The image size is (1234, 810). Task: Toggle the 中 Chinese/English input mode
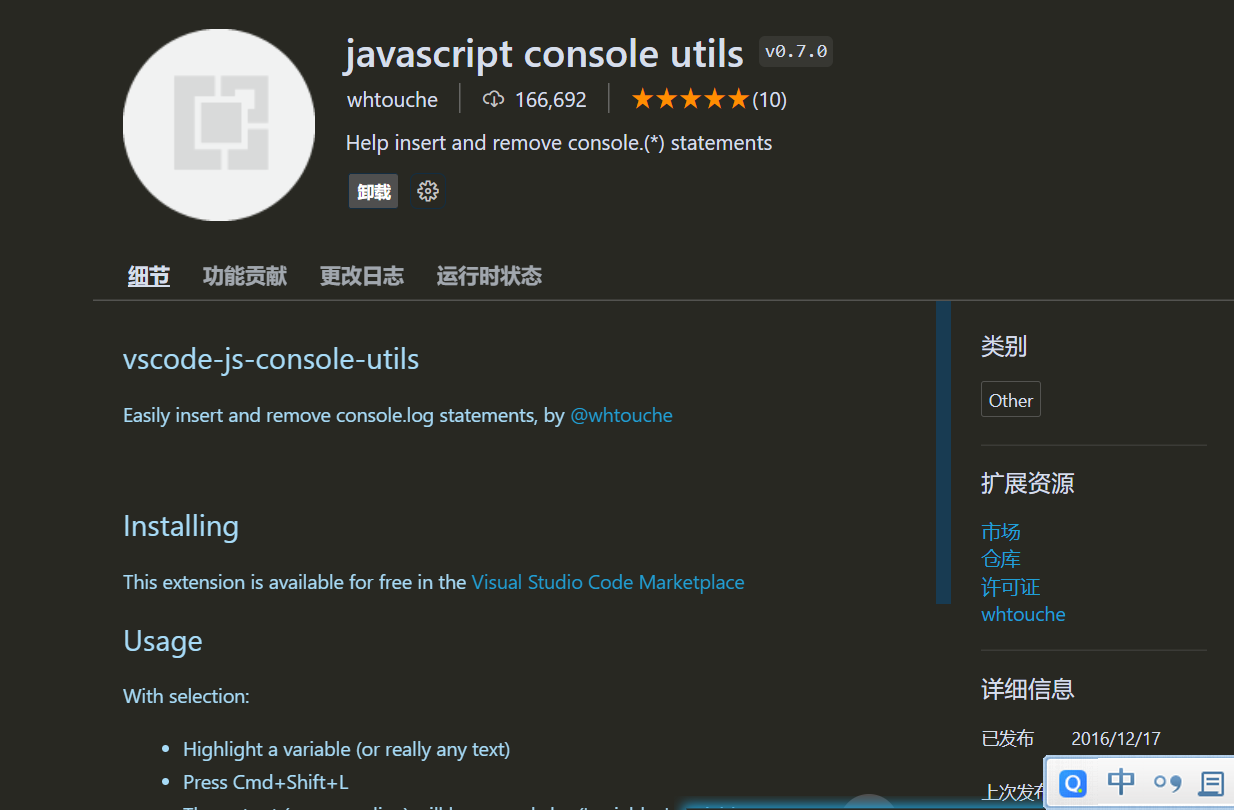click(x=1121, y=782)
